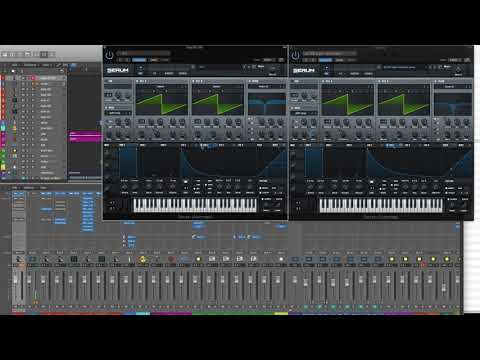Open the FX tab in right Serum
Image resolution: width=480 pixels, height=360 pixels.
[341, 73]
